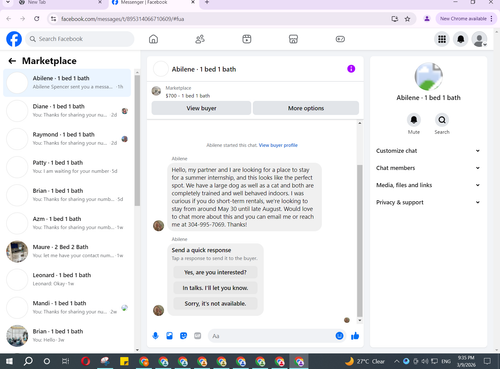500x369 pixels.
Task: Choose a sticker icon
Action: pos(183,336)
